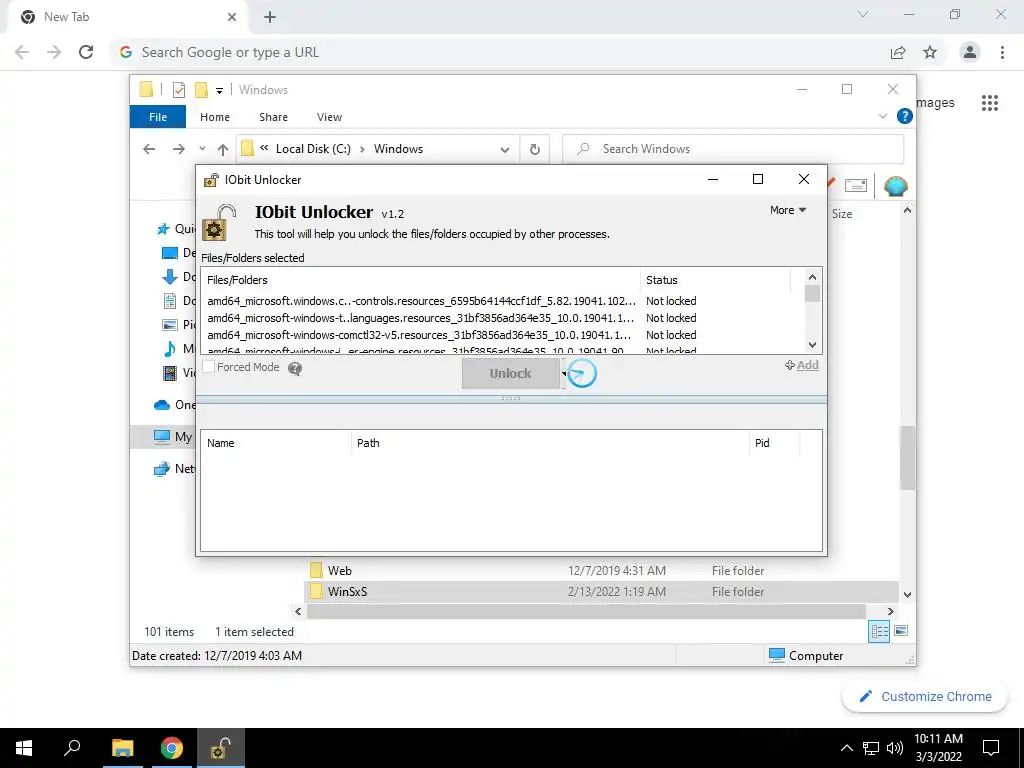Open Forced Mode help question icon
The width and height of the screenshot is (1024, 768).
click(x=295, y=369)
